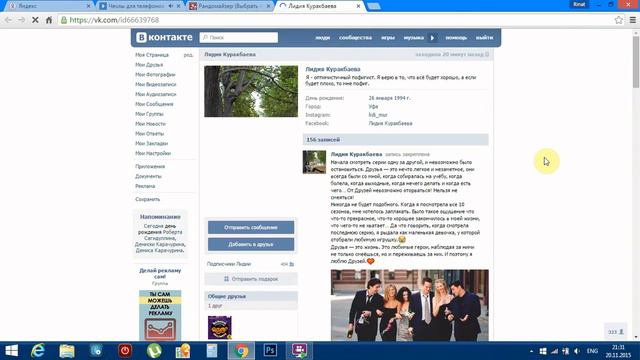Click the mutual friend avatar thumbnail
The image size is (640, 360).
(220, 327)
